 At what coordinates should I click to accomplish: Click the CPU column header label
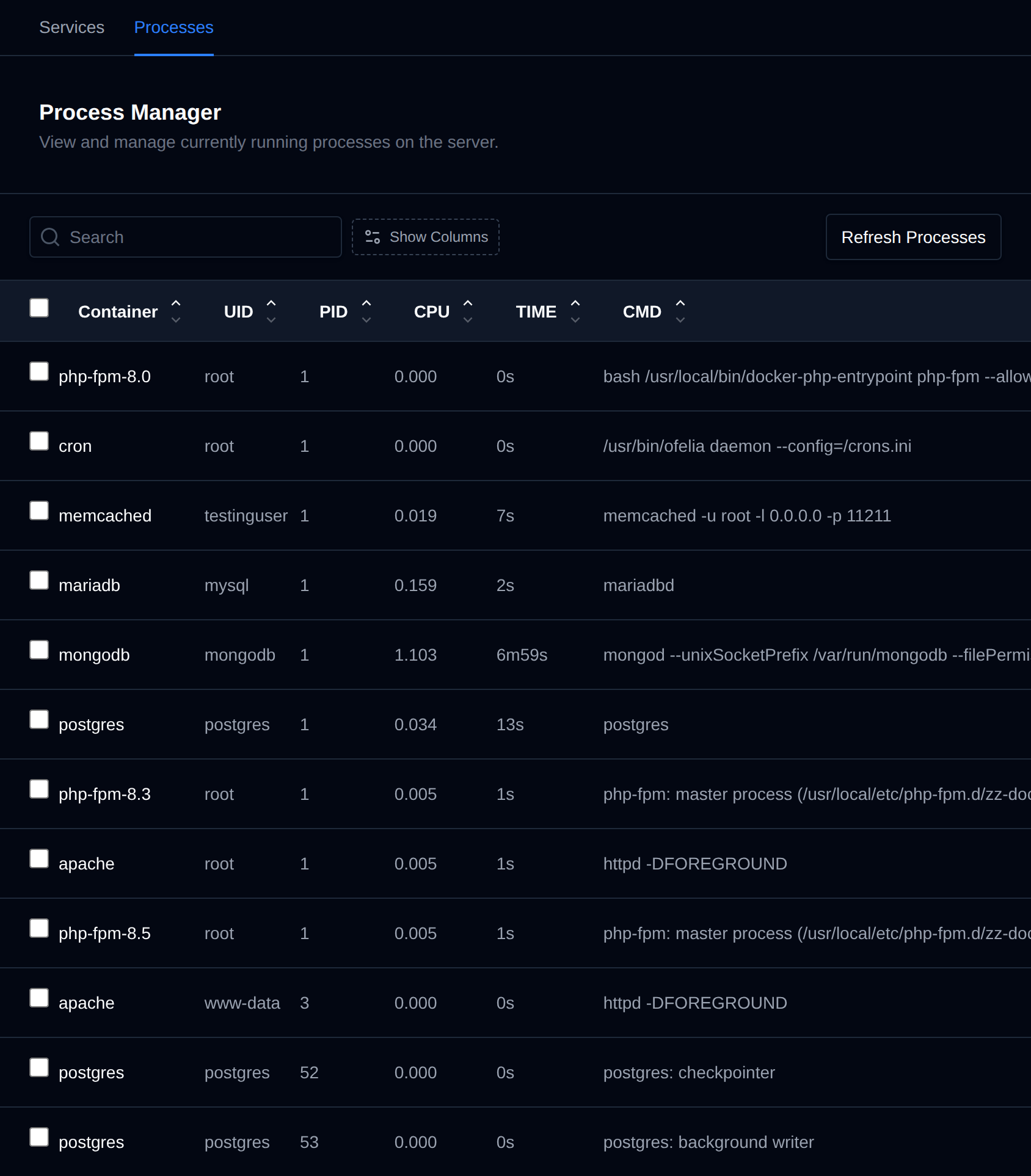(432, 312)
